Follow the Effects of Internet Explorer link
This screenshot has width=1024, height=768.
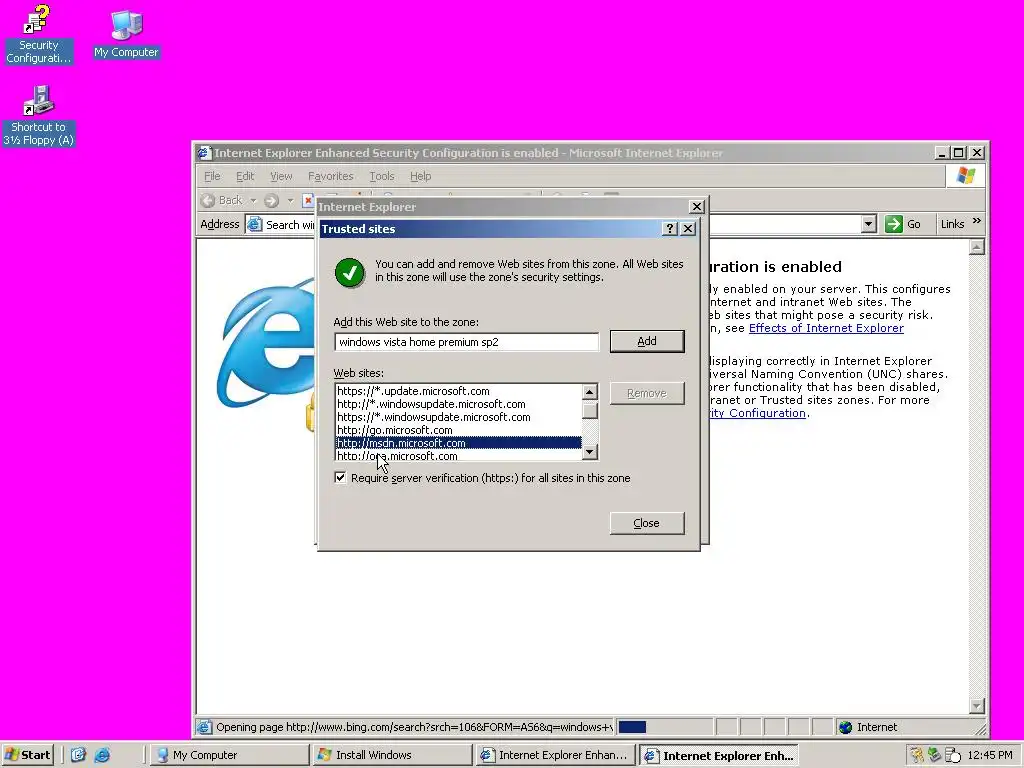[x=826, y=328]
